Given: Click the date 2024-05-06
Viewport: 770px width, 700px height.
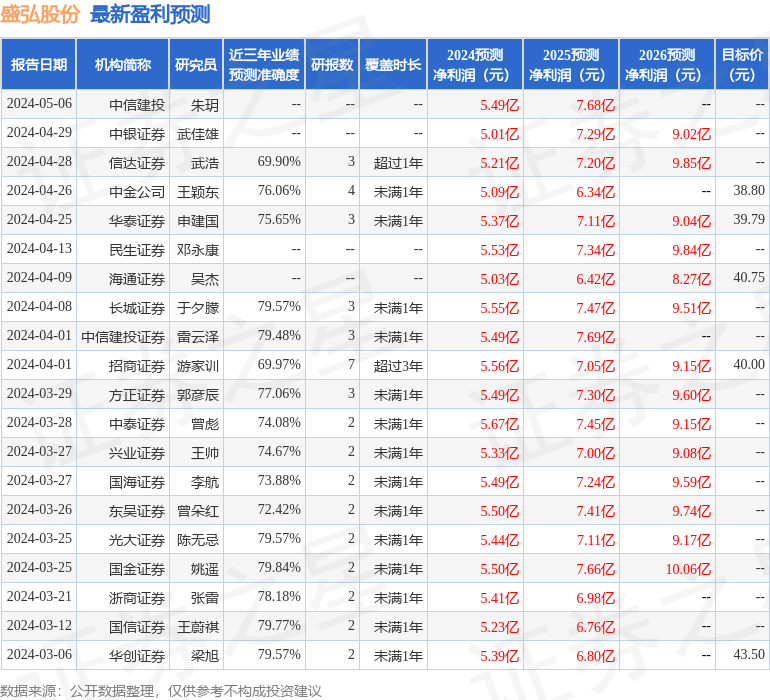Looking at the screenshot, I should (x=39, y=104).
